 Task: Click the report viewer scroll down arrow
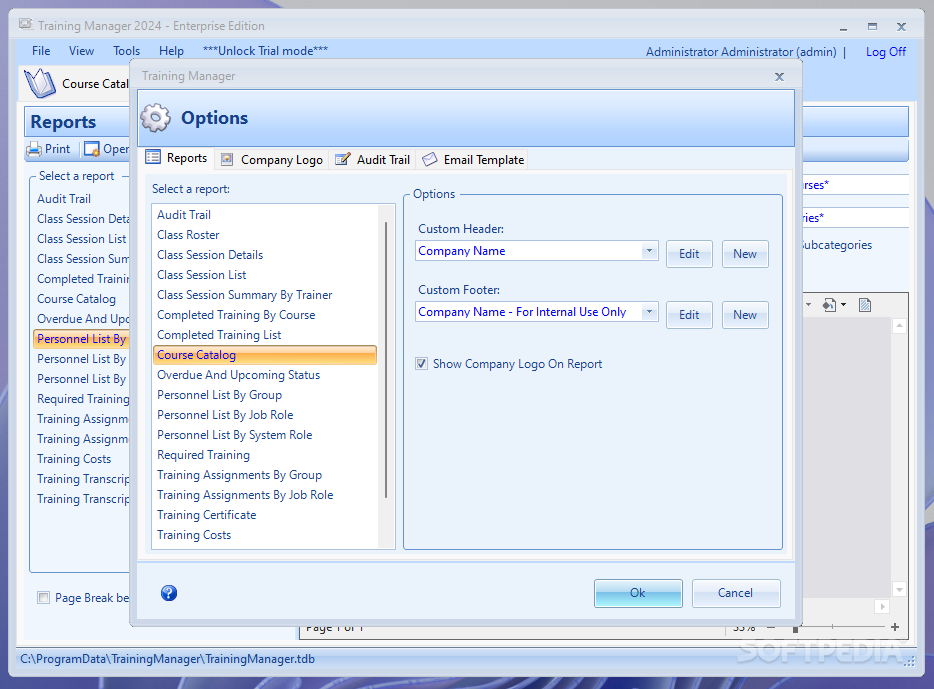(x=899, y=590)
